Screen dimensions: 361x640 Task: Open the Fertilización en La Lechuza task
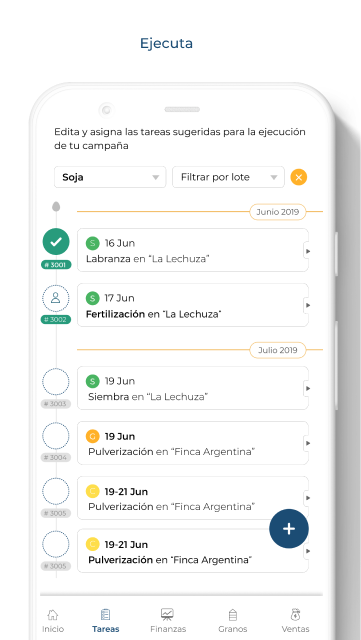(193, 305)
